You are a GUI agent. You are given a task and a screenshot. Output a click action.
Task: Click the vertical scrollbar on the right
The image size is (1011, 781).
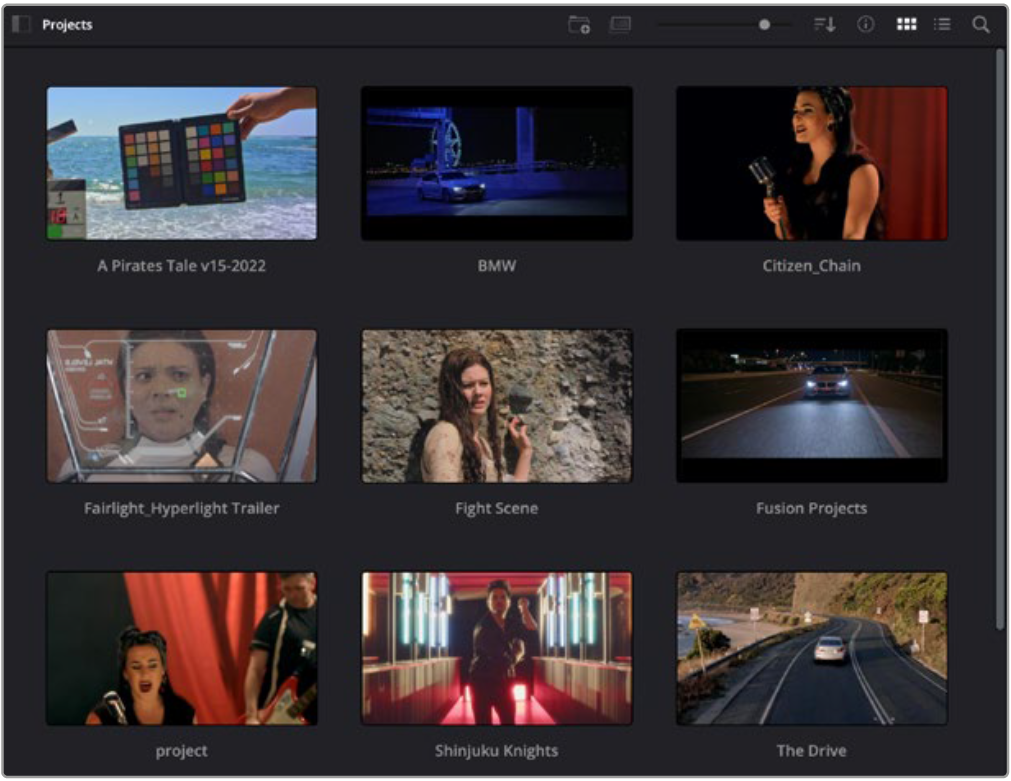1000,340
